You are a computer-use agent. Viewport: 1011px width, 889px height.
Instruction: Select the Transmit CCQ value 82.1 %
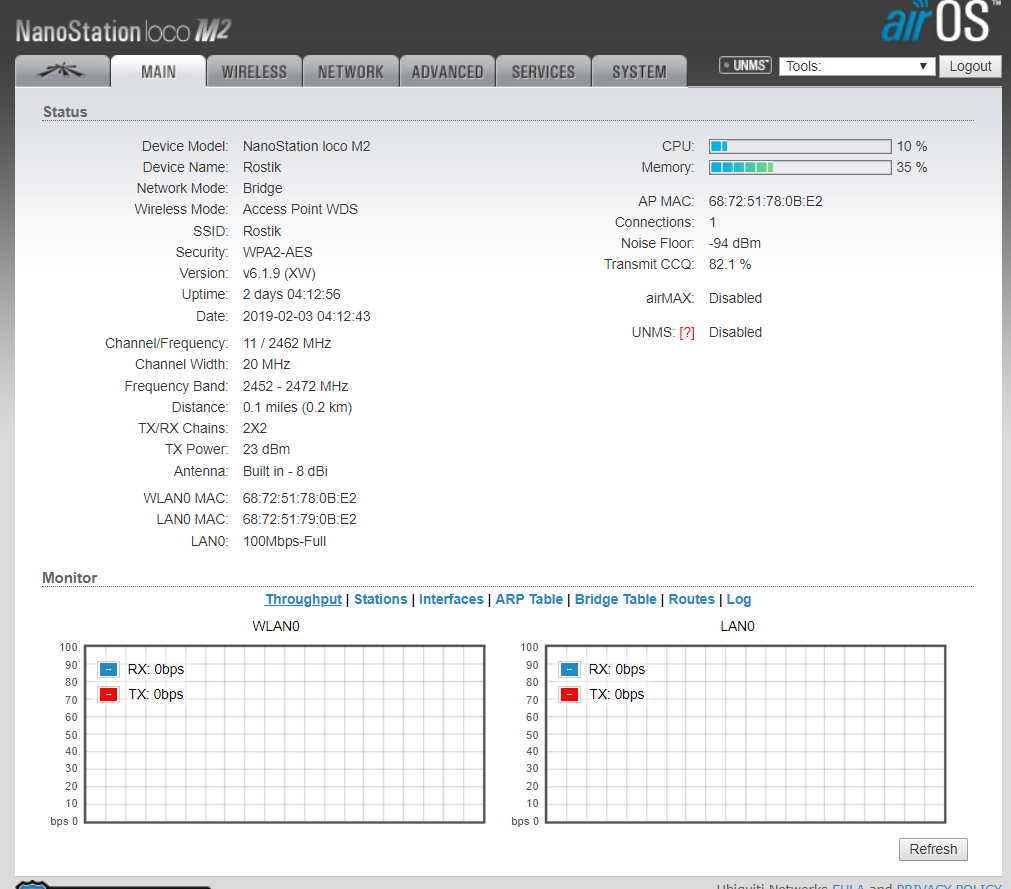[730, 264]
